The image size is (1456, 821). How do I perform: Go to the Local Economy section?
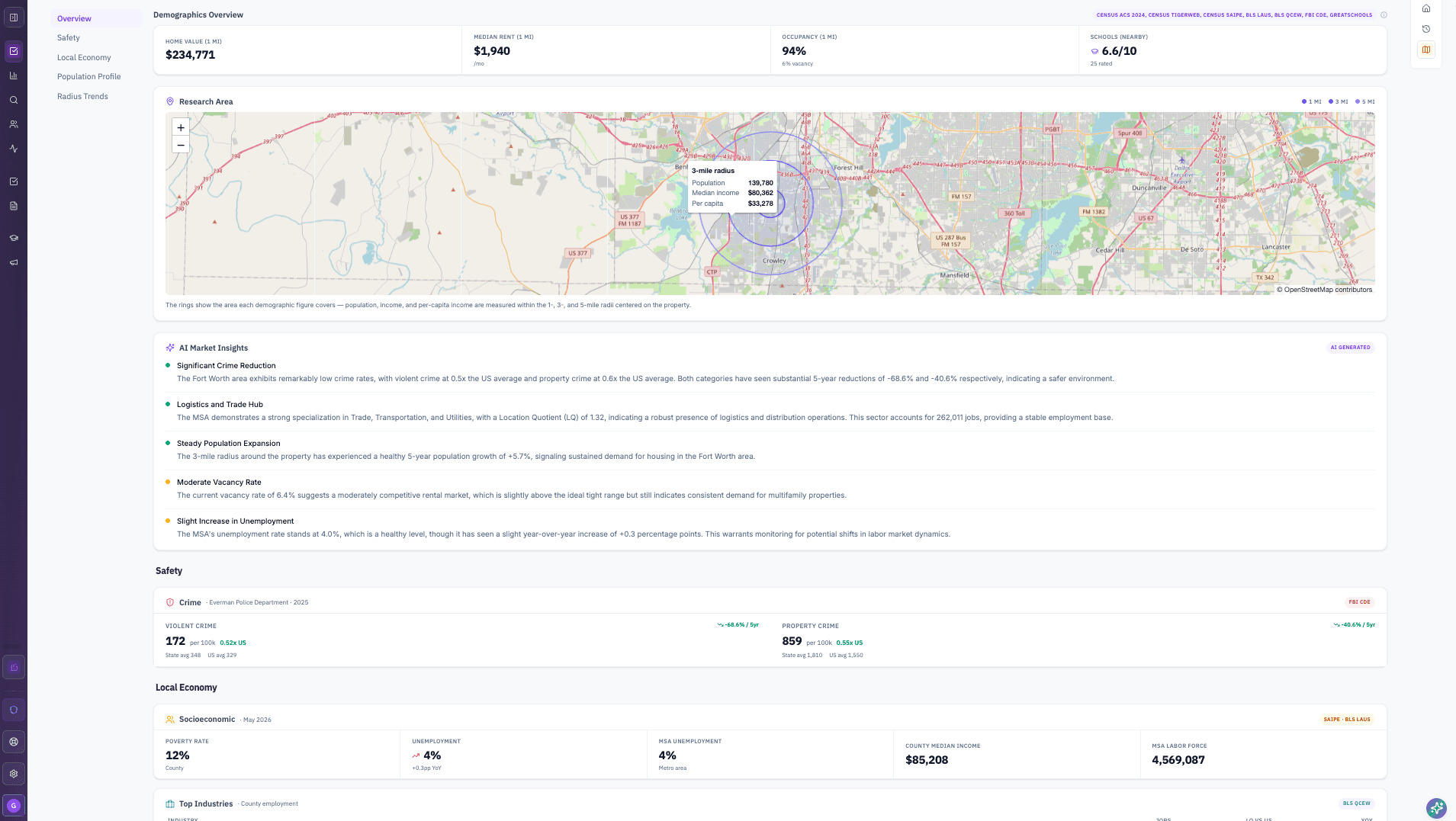point(84,57)
